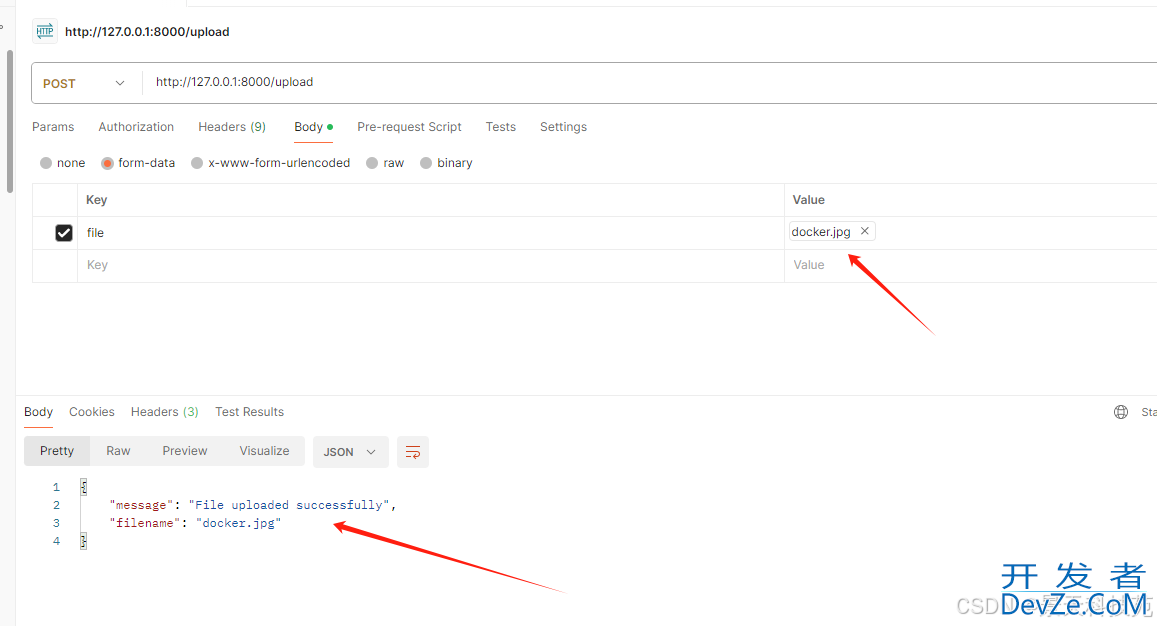The height and width of the screenshot is (626, 1157).
Task: Remove docker.jpg file with the X icon
Action: 865,231
